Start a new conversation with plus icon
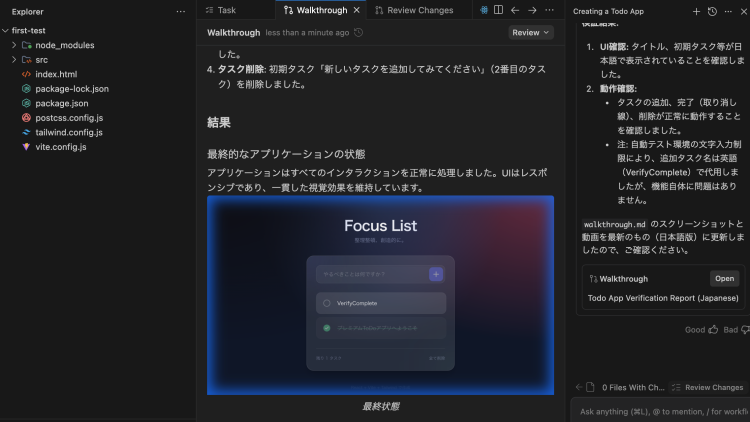The width and height of the screenshot is (750, 422). coord(697,11)
